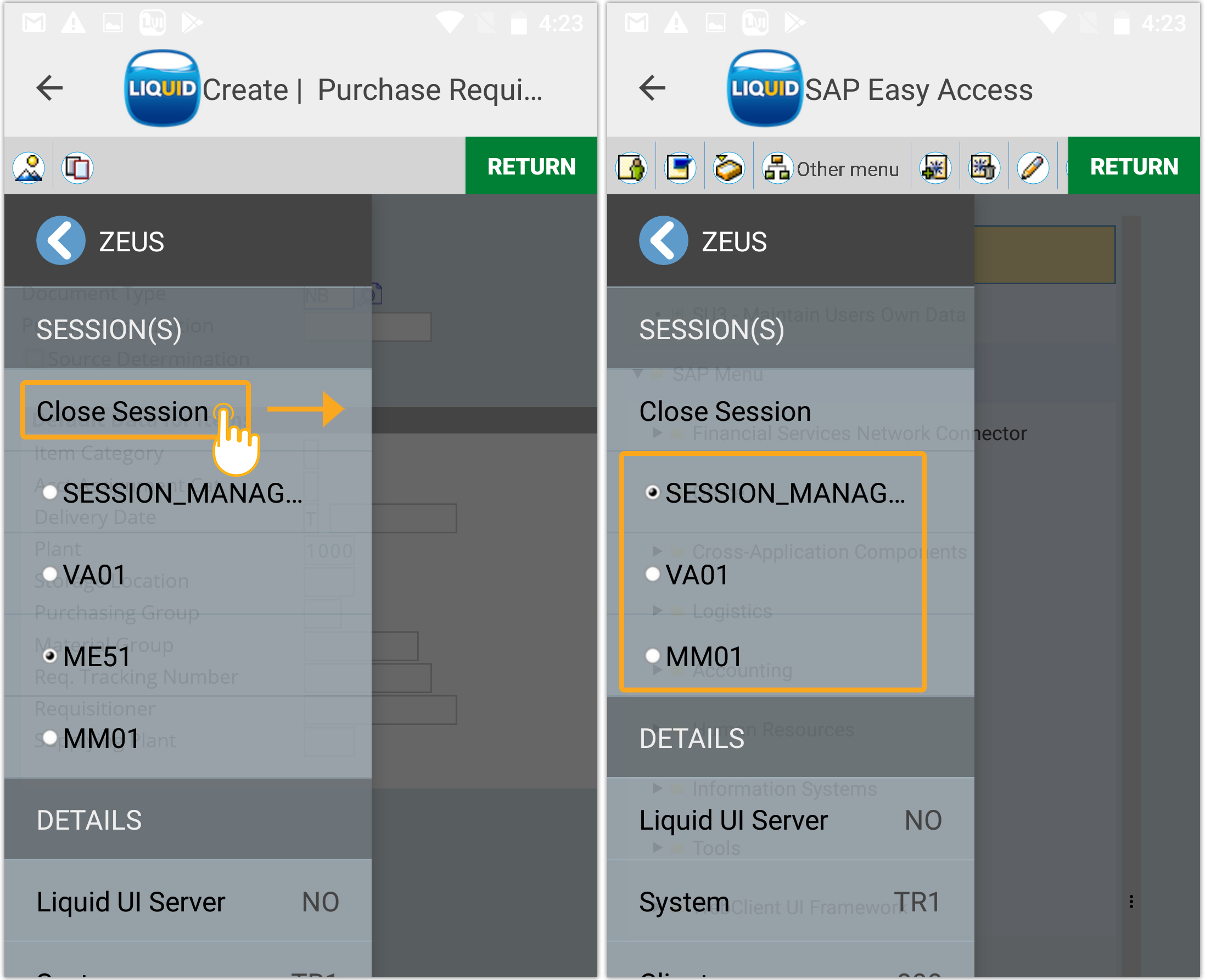Expand the Financial Services Network Connector node
1205x980 pixels.
click(657, 433)
